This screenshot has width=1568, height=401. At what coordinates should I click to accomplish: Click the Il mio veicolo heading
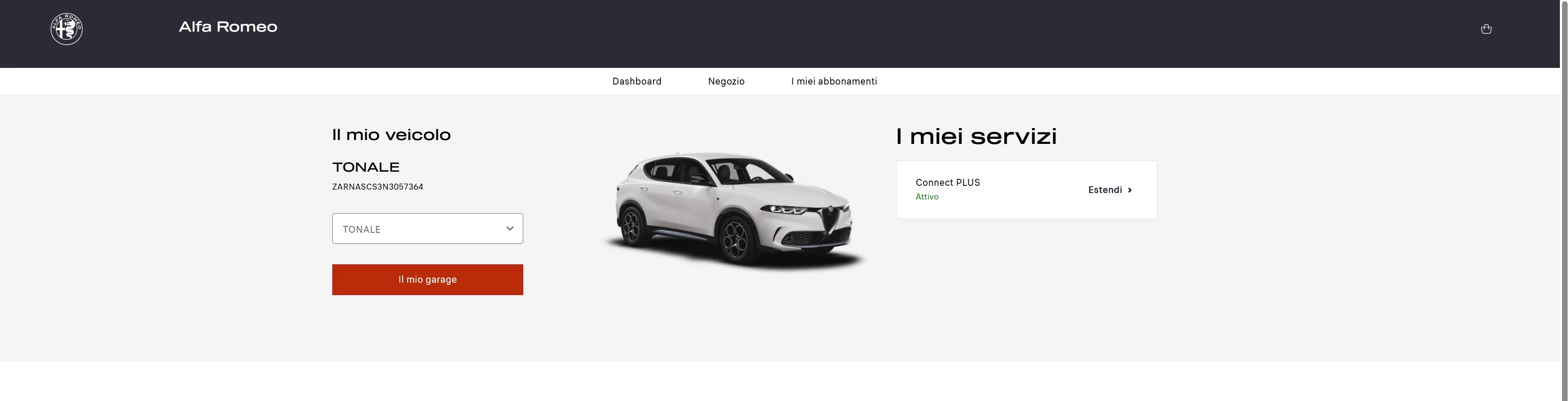(391, 135)
